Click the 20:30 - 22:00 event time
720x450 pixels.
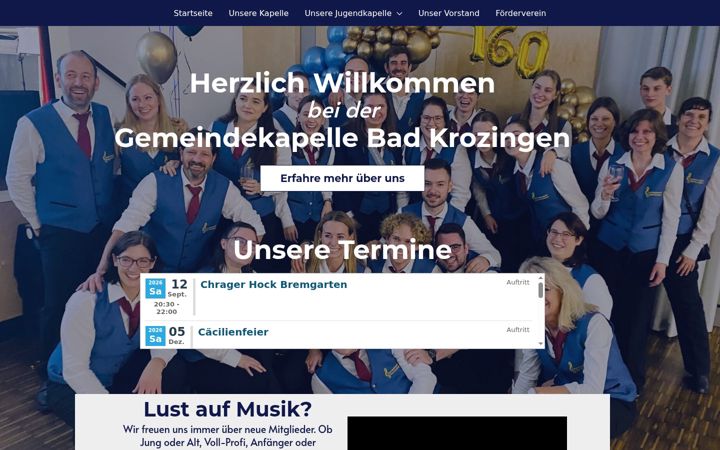[167, 308]
